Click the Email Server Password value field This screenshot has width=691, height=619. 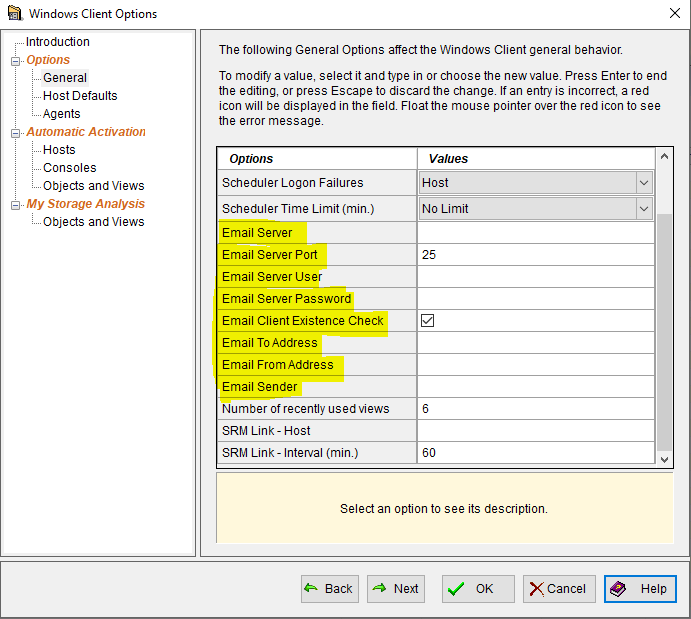coord(535,299)
